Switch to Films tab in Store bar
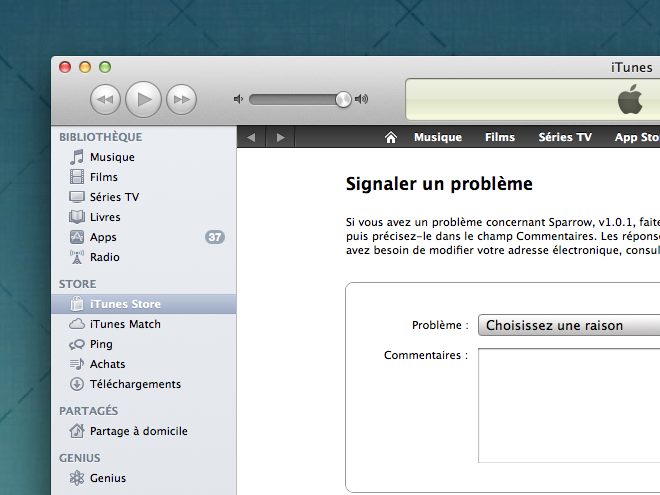The height and width of the screenshot is (495, 660). tap(500, 137)
